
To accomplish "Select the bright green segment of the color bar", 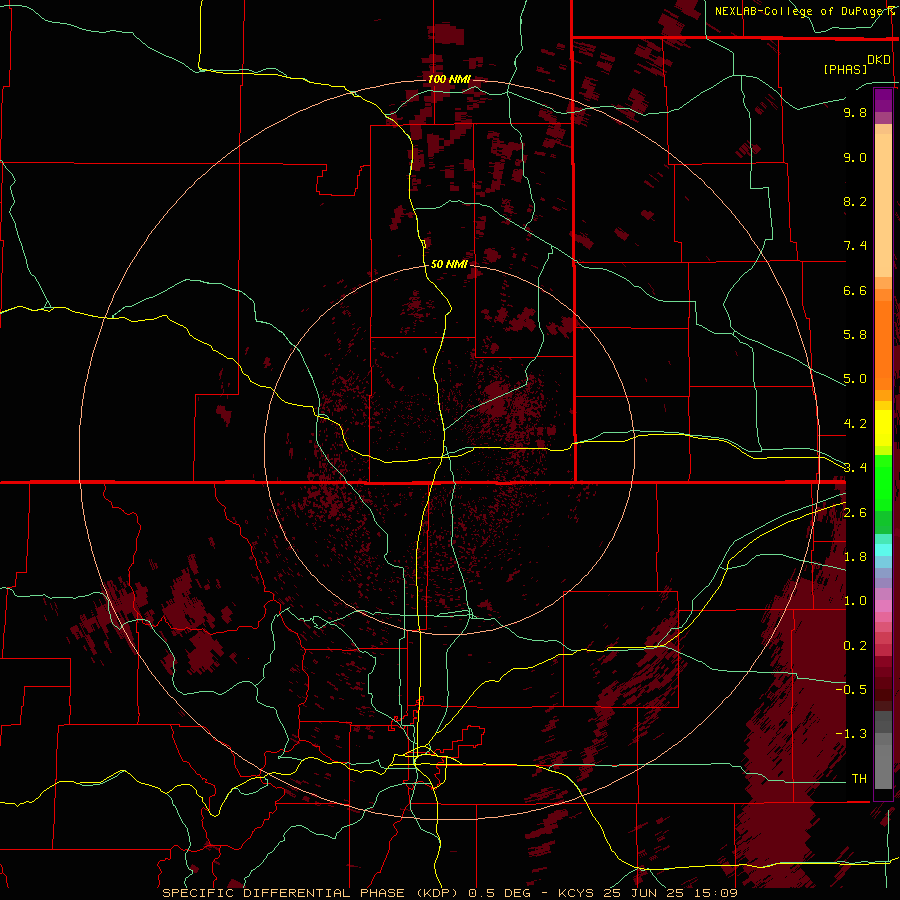I will pos(883,483).
